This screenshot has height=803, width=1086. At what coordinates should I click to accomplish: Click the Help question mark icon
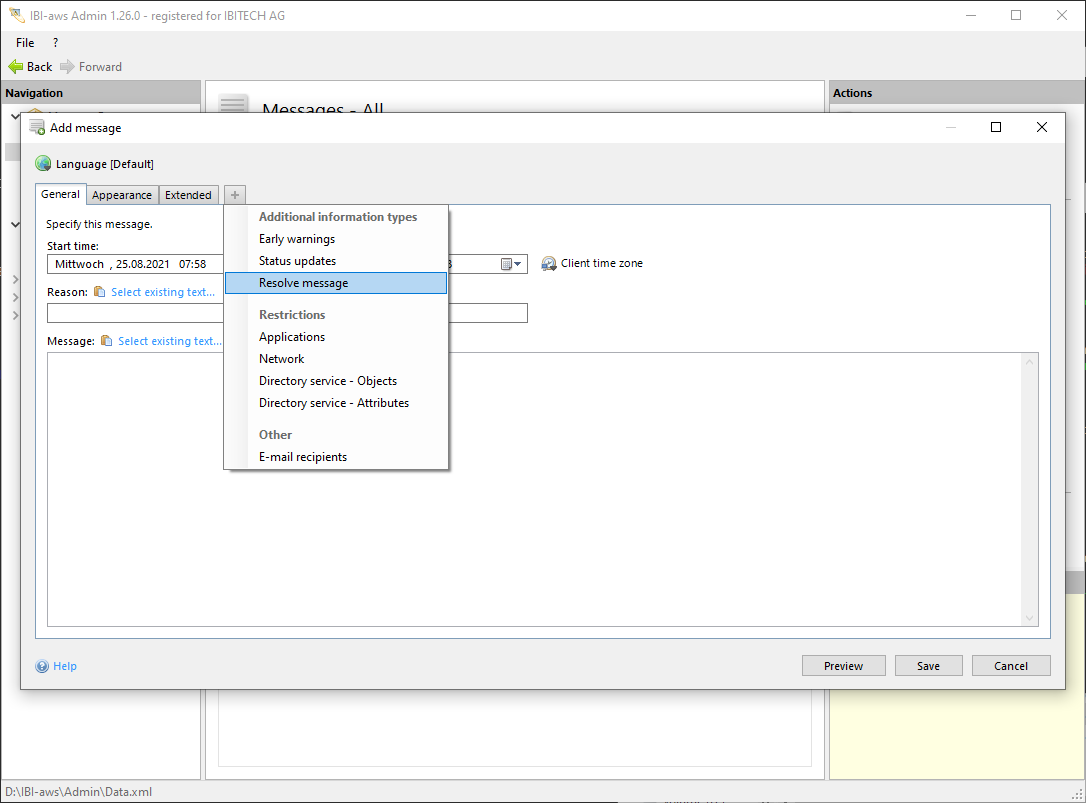42,667
